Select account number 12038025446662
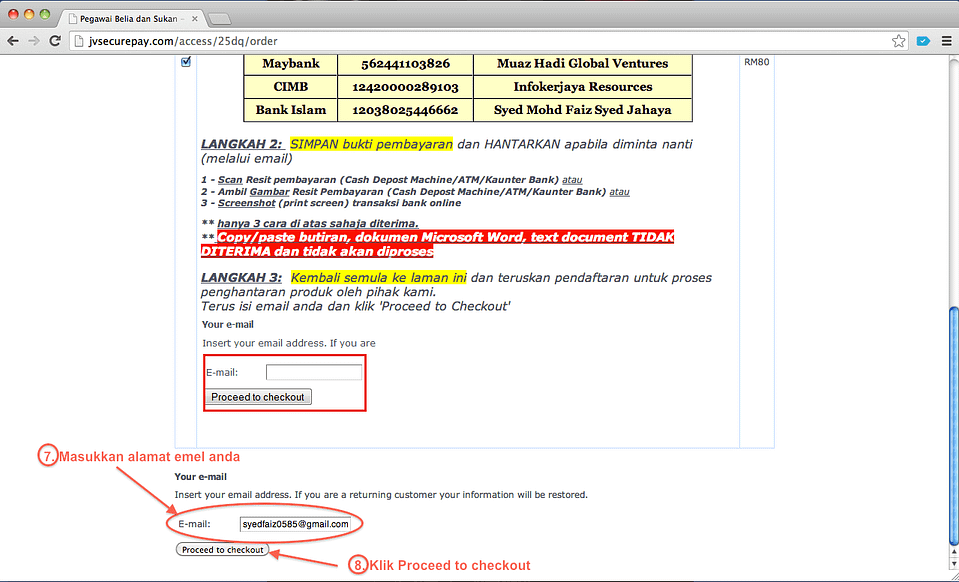The height and width of the screenshot is (582, 959). tap(405, 110)
